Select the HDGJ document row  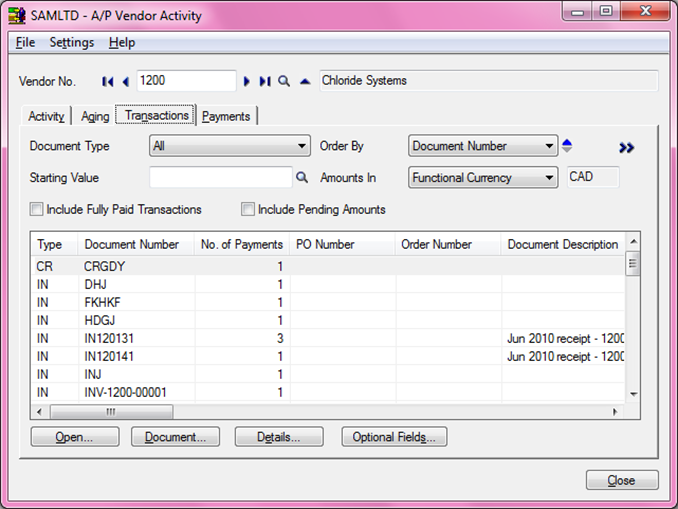tap(328, 320)
